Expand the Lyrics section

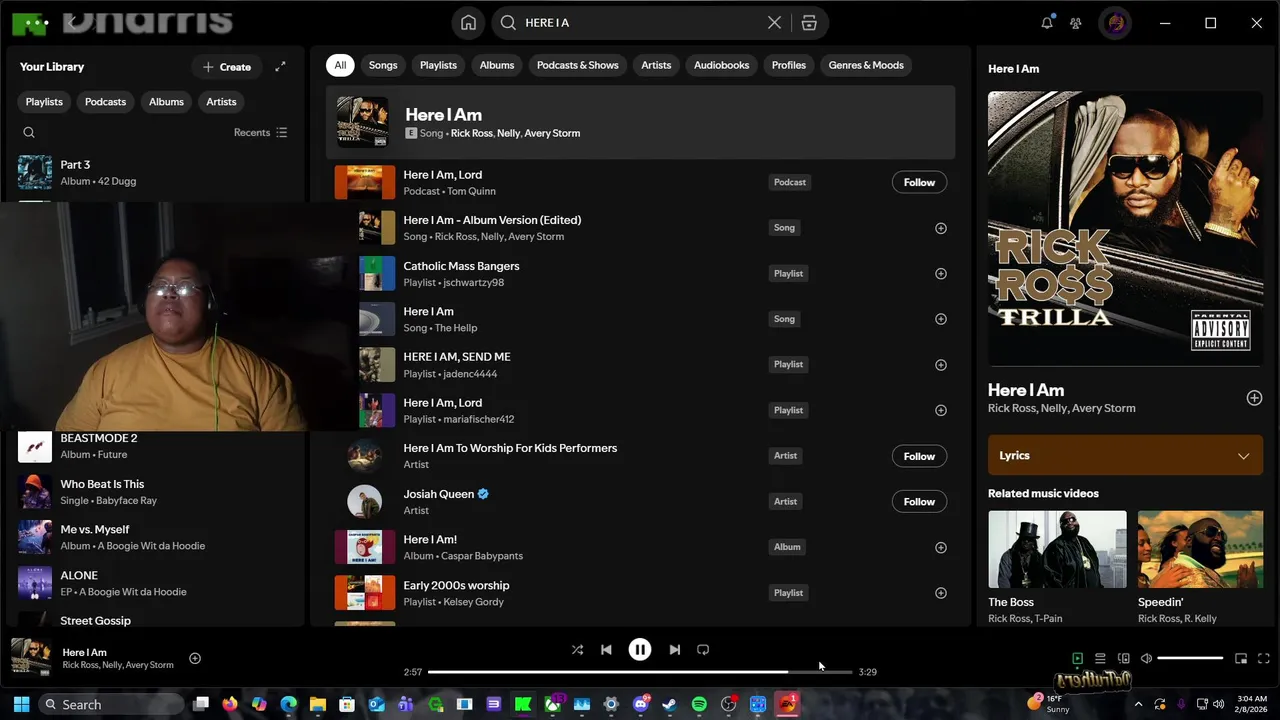coord(1125,455)
